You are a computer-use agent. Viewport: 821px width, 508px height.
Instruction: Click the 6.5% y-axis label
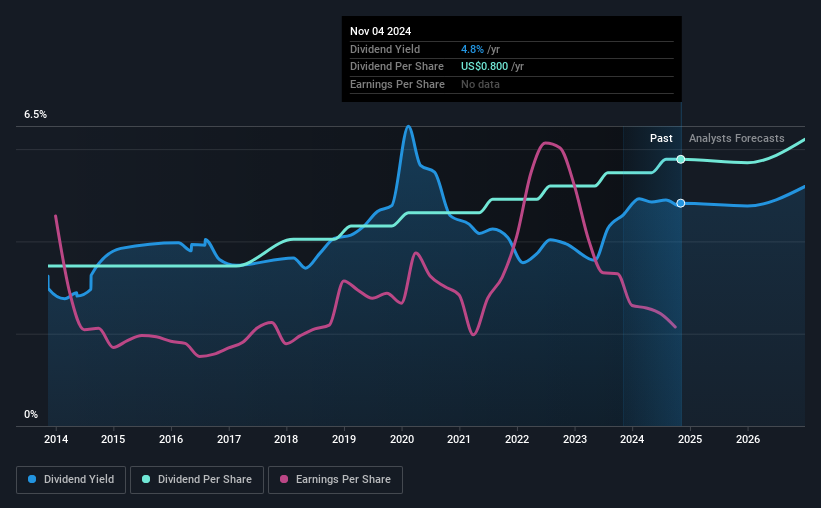click(x=36, y=115)
